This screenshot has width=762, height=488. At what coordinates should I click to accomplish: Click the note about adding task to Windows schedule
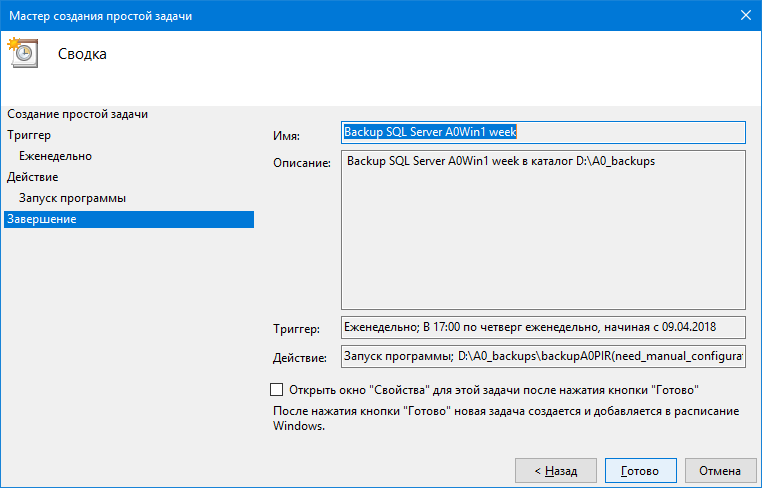coord(506,418)
